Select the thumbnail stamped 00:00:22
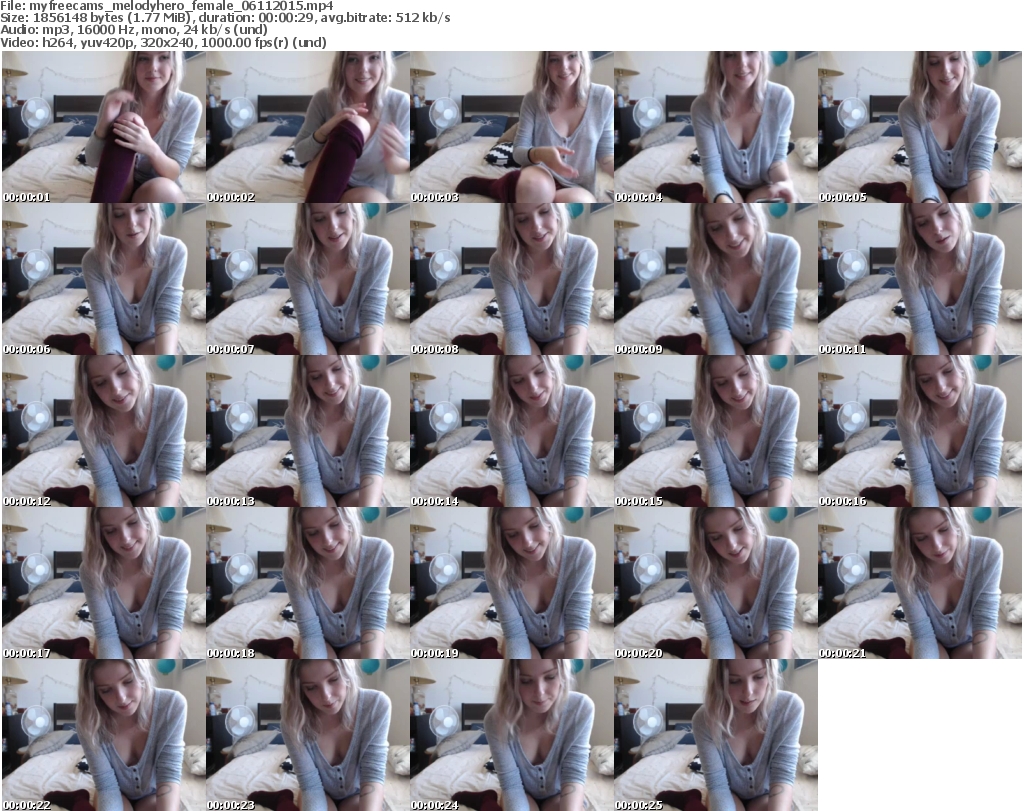Screen dimensions: 1024x811 [x=104, y=735]
